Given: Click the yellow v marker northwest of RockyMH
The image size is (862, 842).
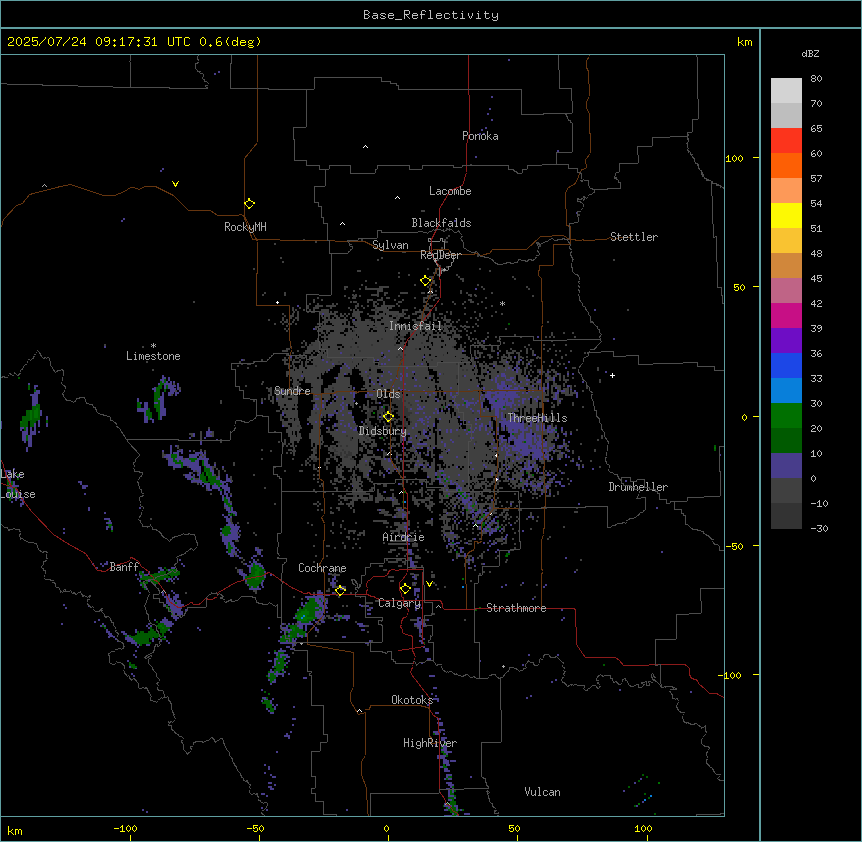Looking at the screenshot, I should tap(175, 184).
